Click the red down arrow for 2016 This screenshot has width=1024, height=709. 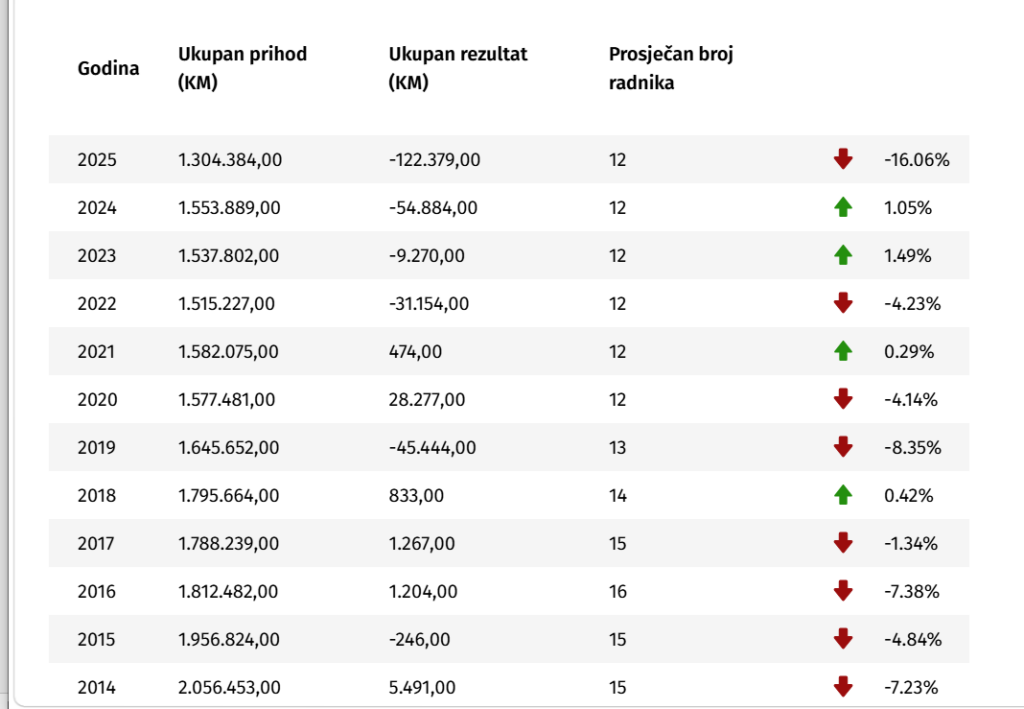tap(843, 591)
